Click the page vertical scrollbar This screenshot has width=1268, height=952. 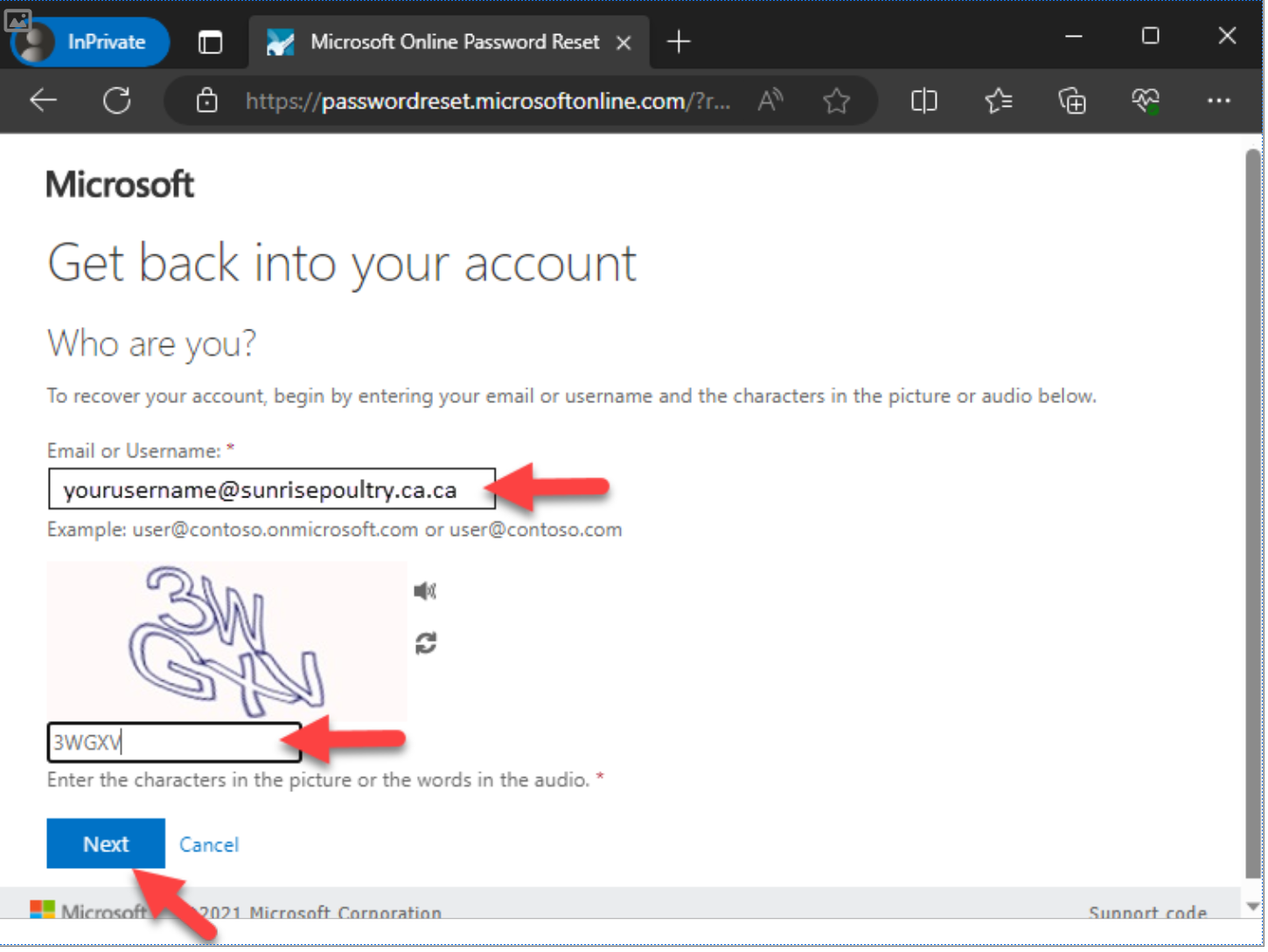tap(1253, 514)
